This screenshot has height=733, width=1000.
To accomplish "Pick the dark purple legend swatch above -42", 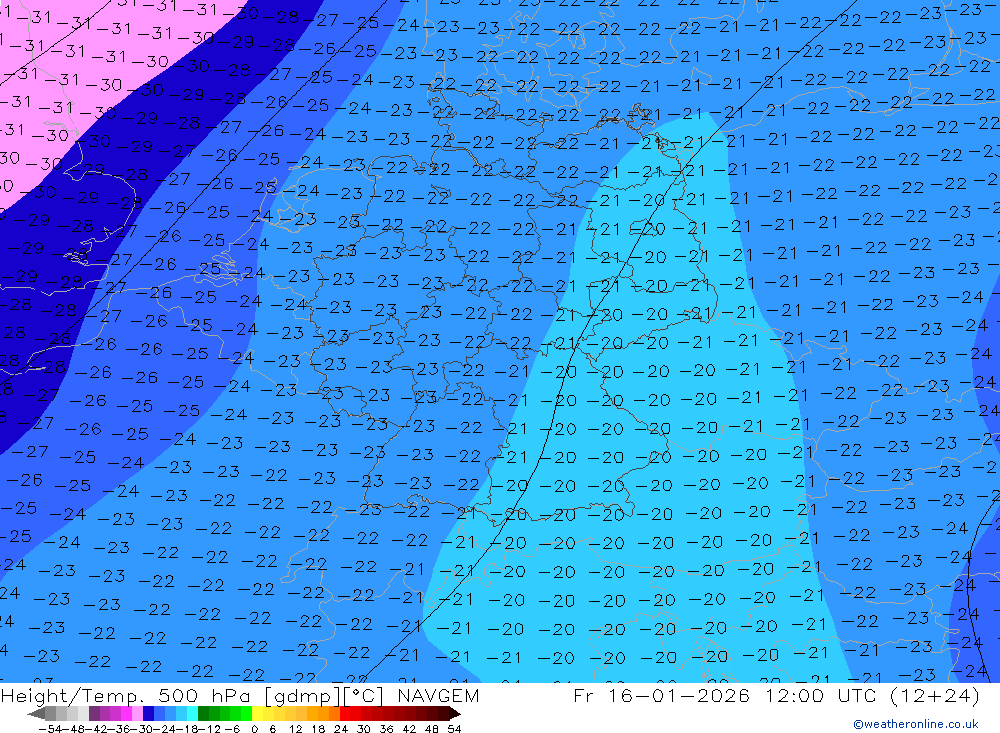I will [94, 713].
